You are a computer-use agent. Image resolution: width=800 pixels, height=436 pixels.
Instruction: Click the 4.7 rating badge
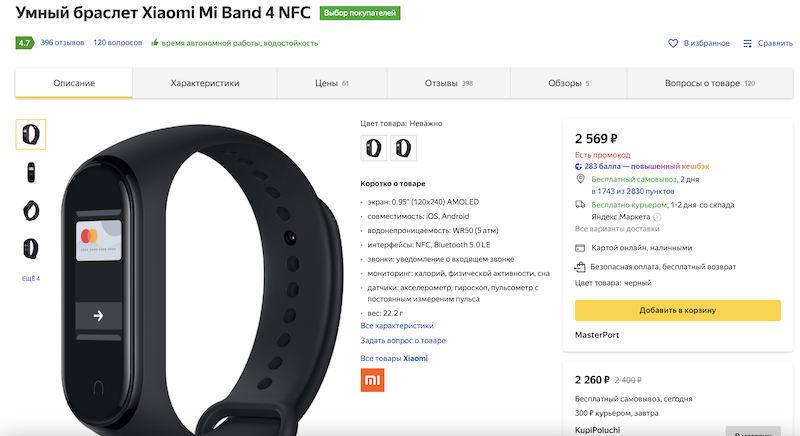(24, 43)
